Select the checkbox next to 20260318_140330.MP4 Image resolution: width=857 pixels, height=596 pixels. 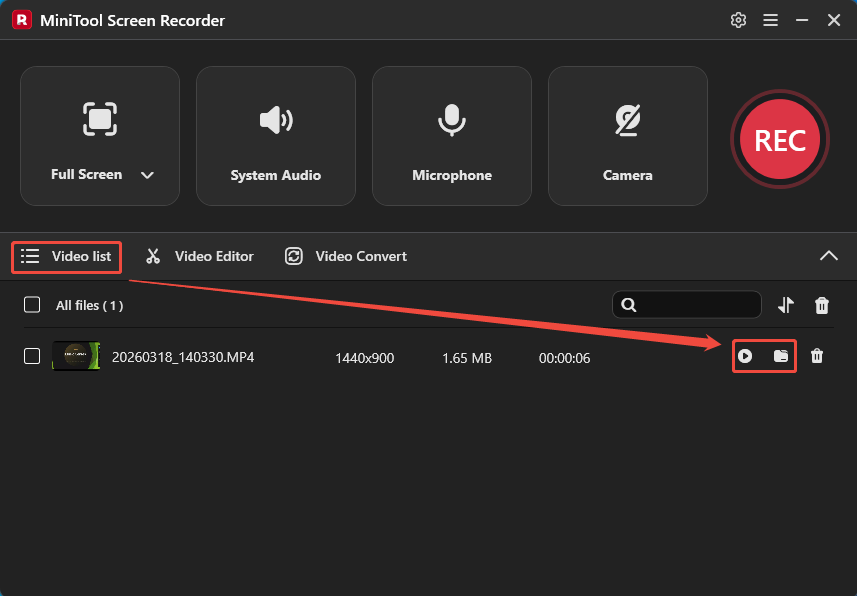pos(31,356)
